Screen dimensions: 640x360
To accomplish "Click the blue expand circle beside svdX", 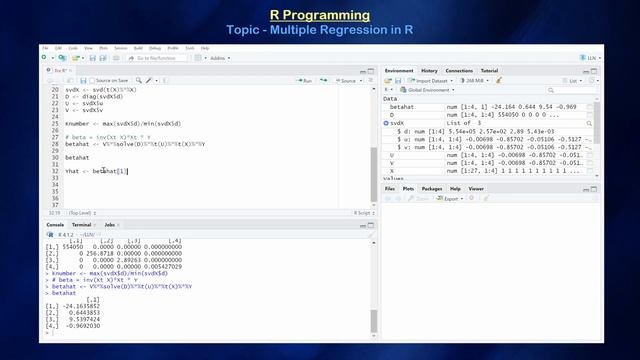I will [386, 123].
